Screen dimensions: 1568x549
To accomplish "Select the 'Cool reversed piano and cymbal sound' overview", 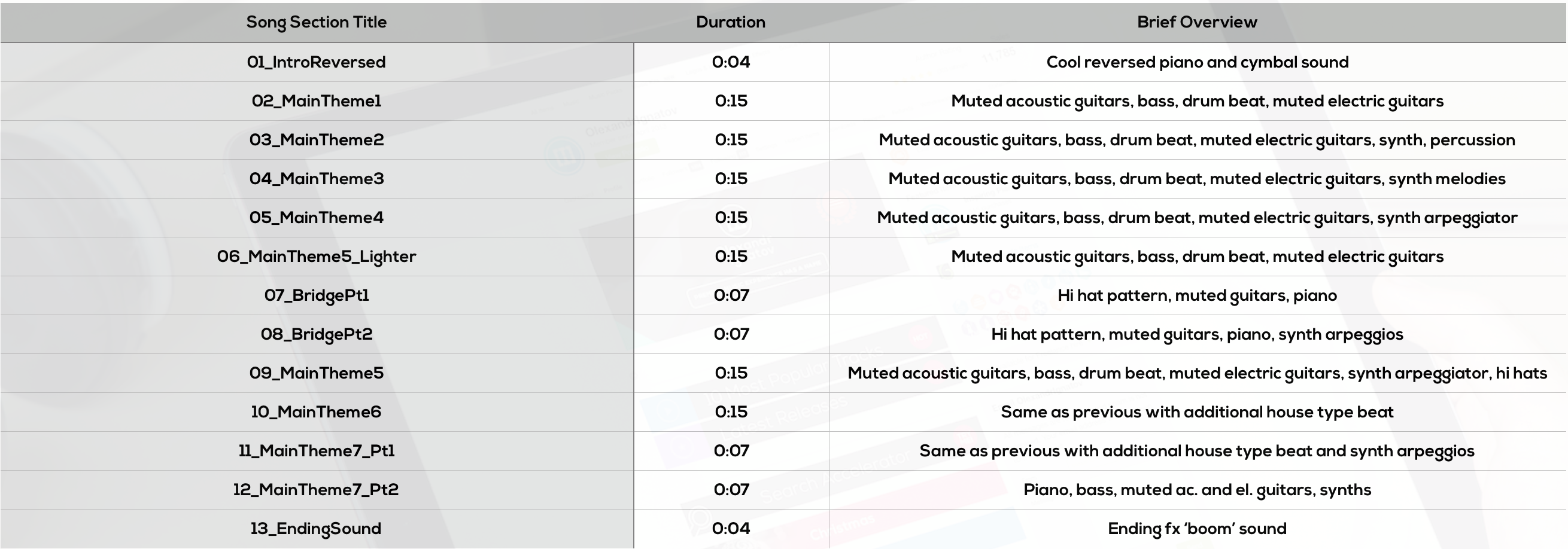I will [x=1197, y=62].
